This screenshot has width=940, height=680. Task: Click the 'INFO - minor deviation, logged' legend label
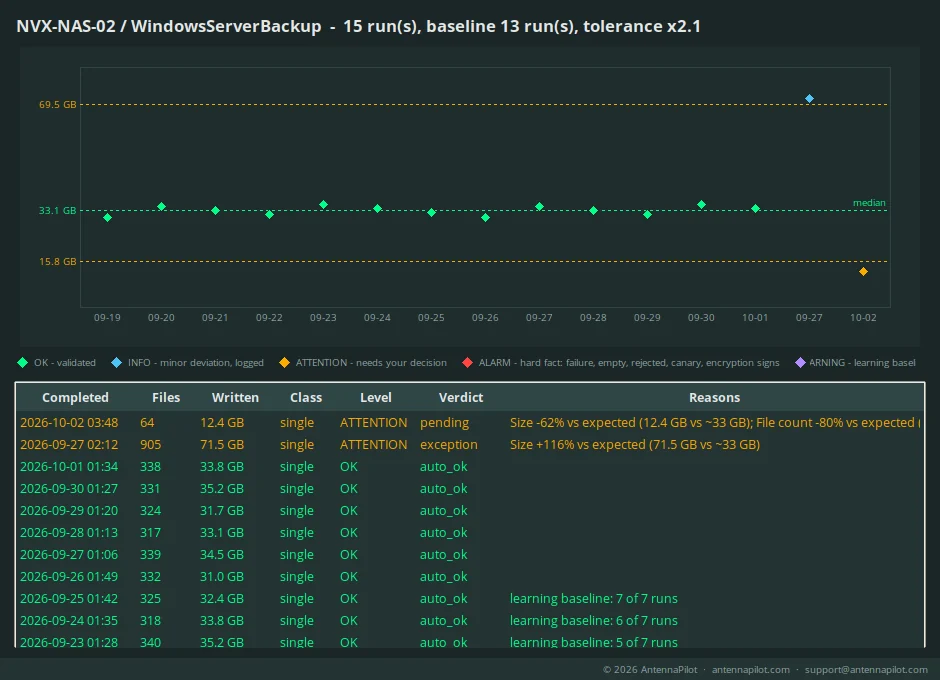coord(195,363)
